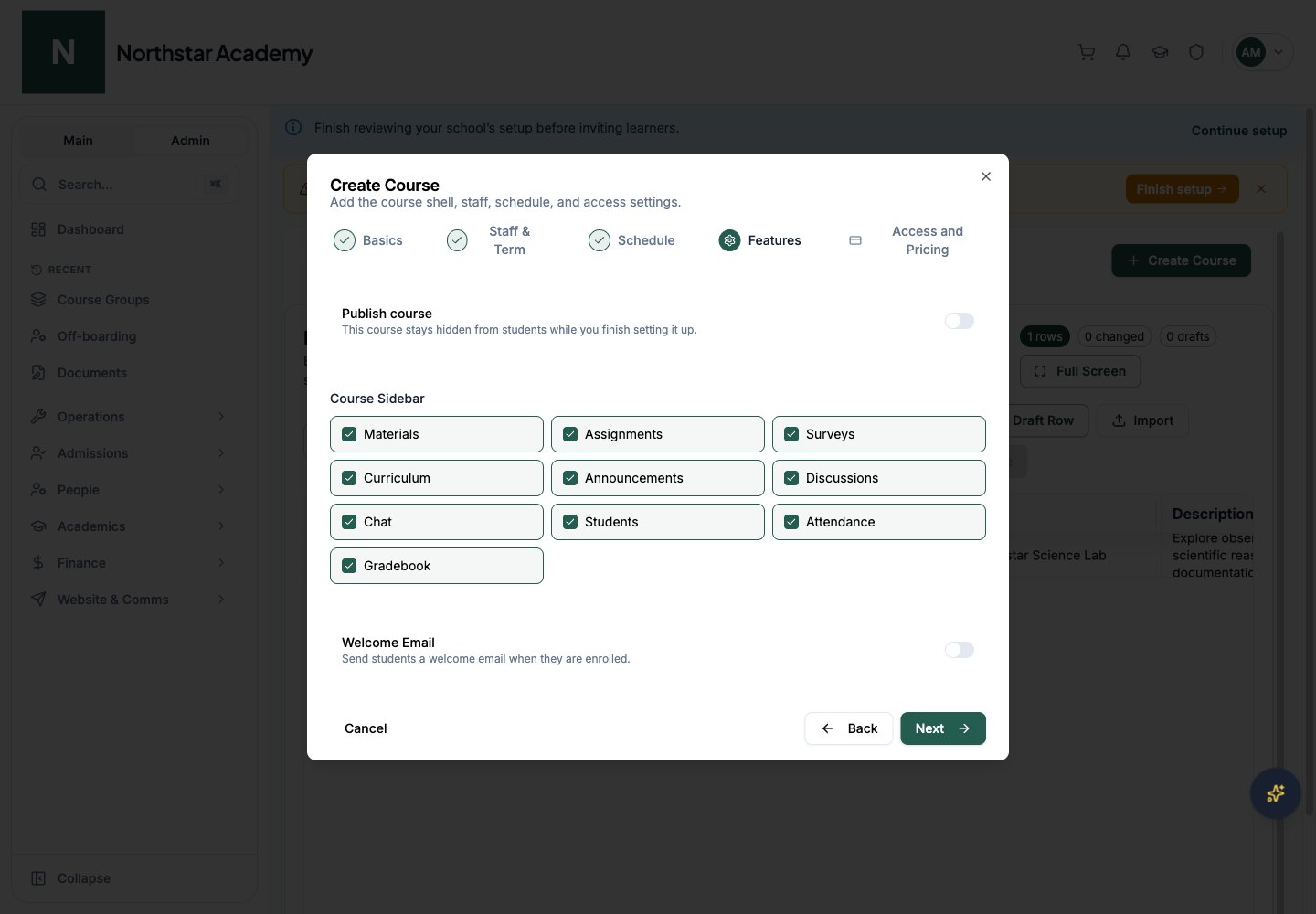Cancel course creation

(x=366, y=728)
